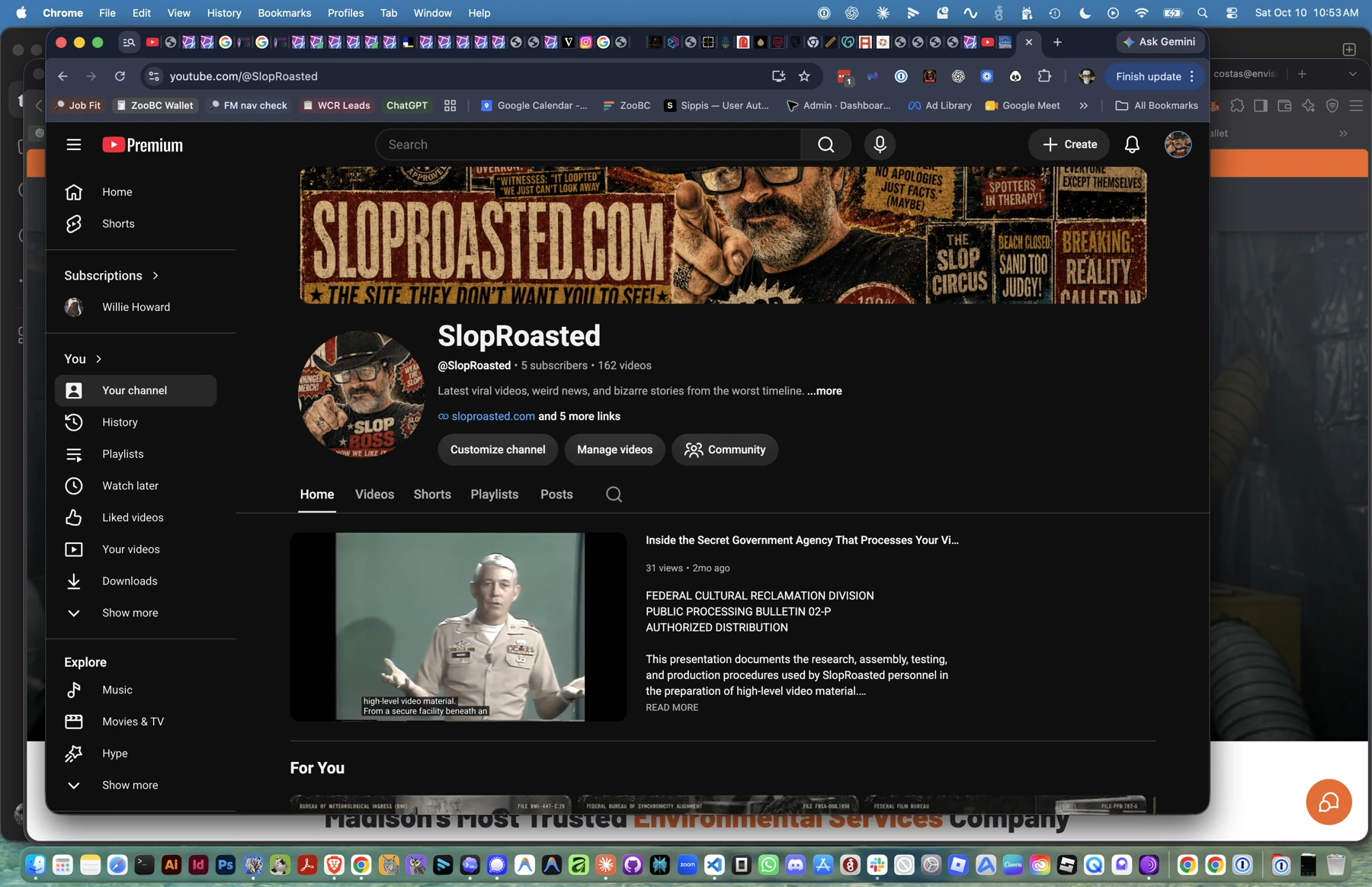Click the Create button
This screenshot has height=887, width=1372.
tap(1069, 145)
